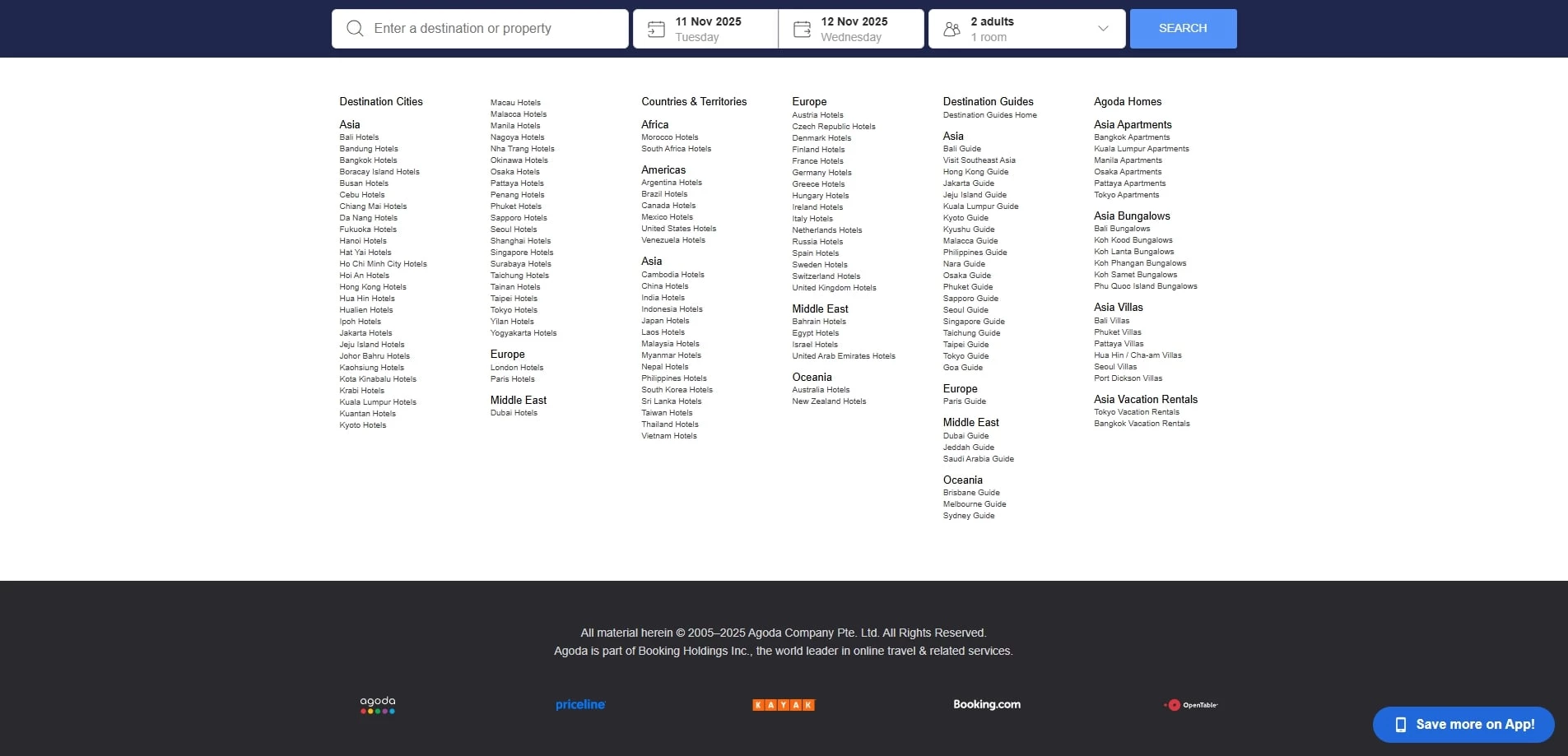Open the Sydney Guide link

[x=968, y=516]
